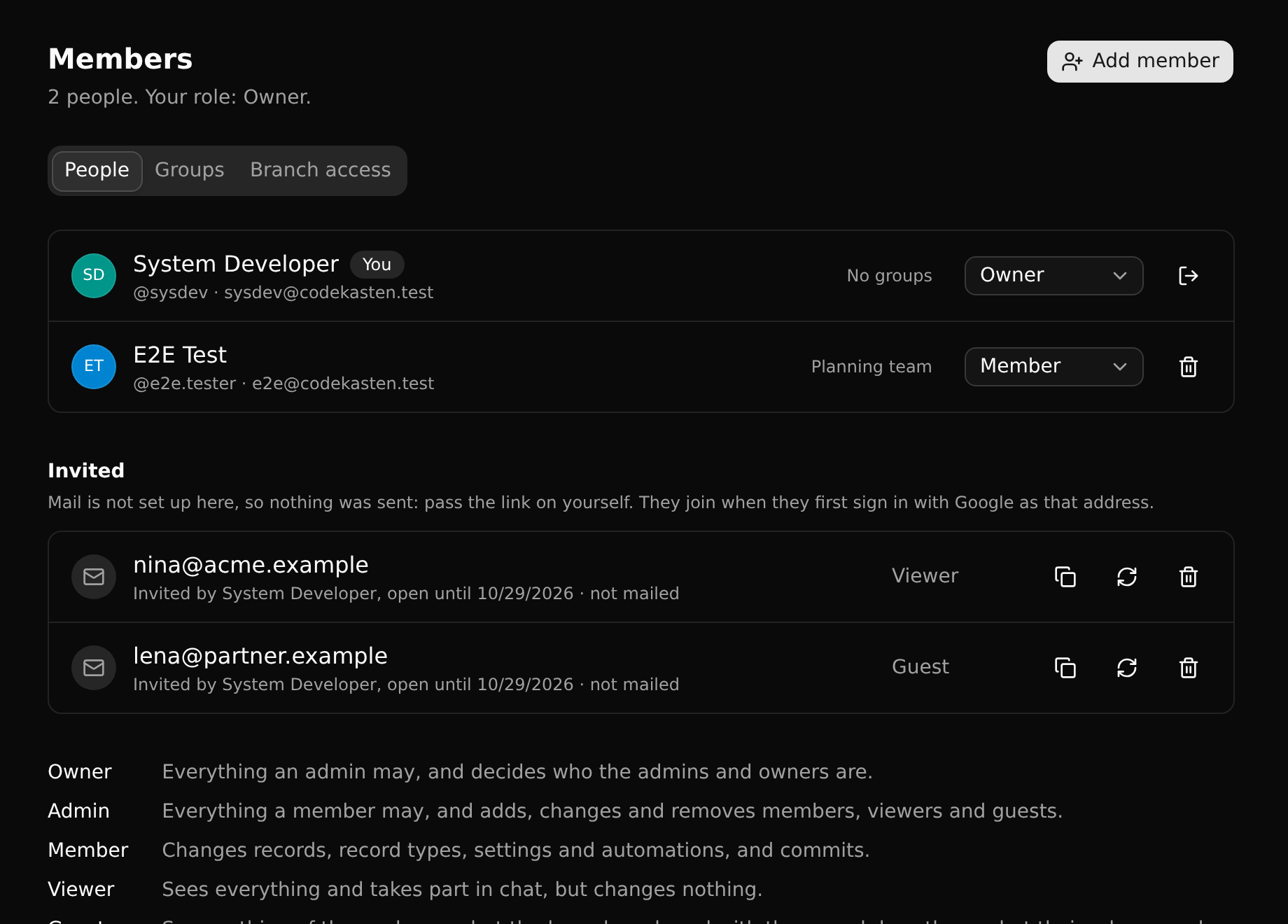Click the lena@partner.example email text
Image resolution: width=1288 pixels, height=924 pixels.
(x=260, y=656)
